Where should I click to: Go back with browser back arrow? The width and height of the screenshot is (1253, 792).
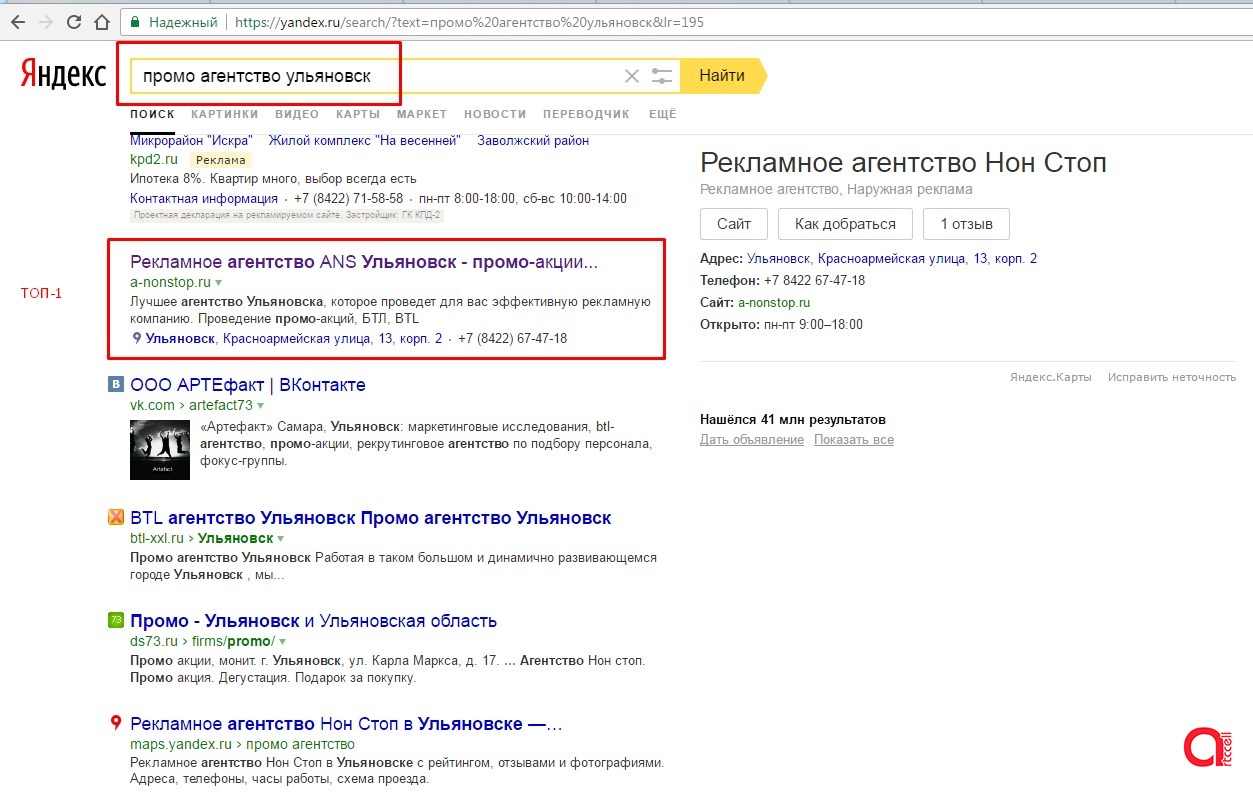18,21
